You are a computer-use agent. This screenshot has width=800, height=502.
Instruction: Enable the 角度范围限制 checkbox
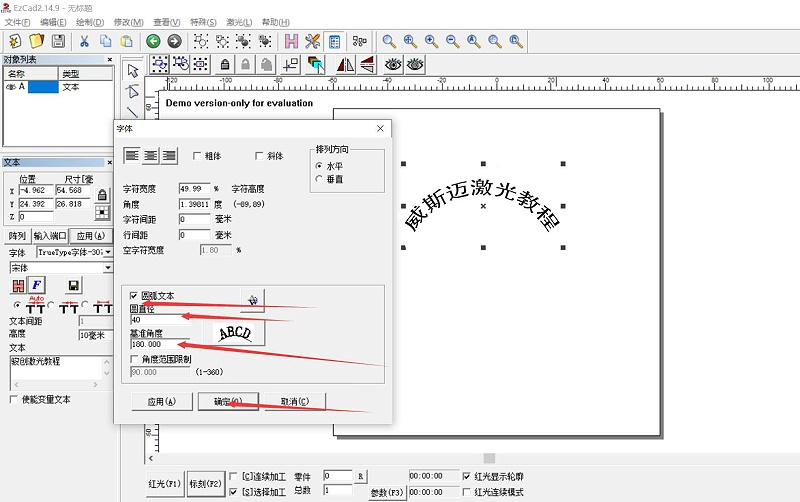tap(135, 359)
